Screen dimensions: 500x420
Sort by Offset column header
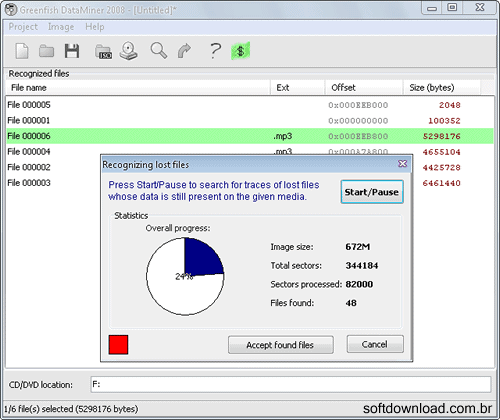coord(364,88)
